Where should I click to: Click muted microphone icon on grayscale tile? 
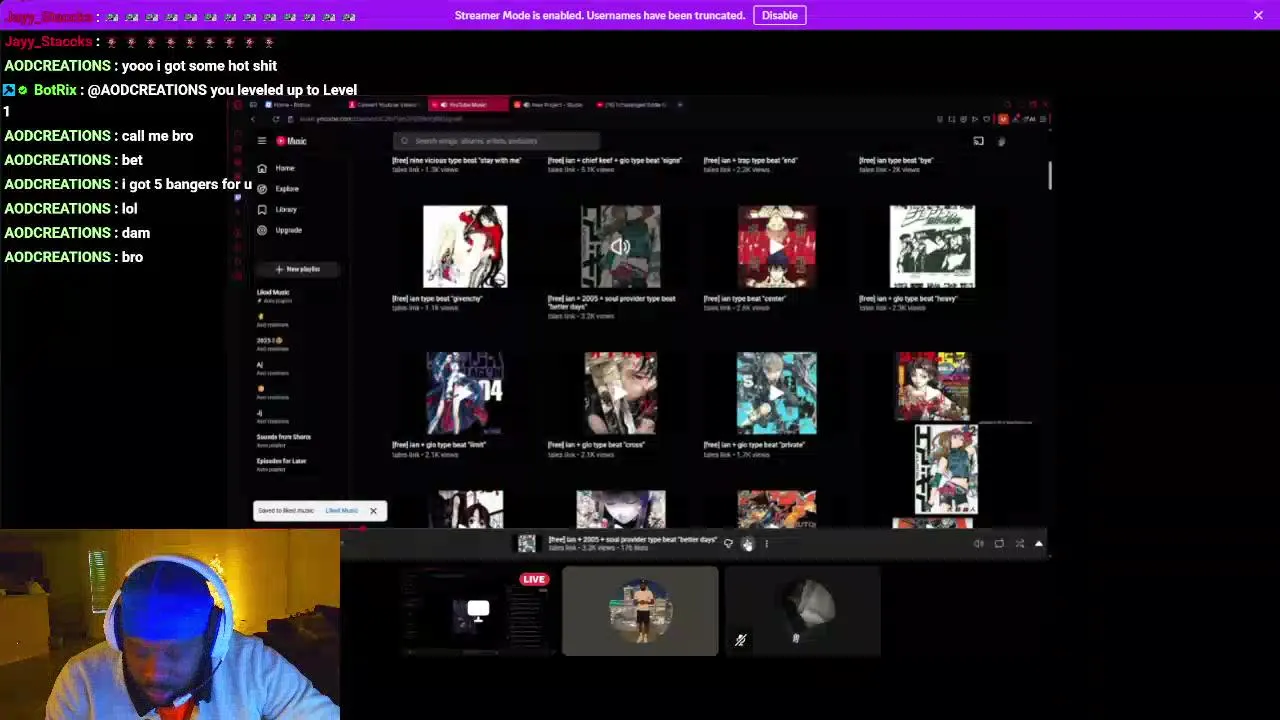(x=740, y=640)
